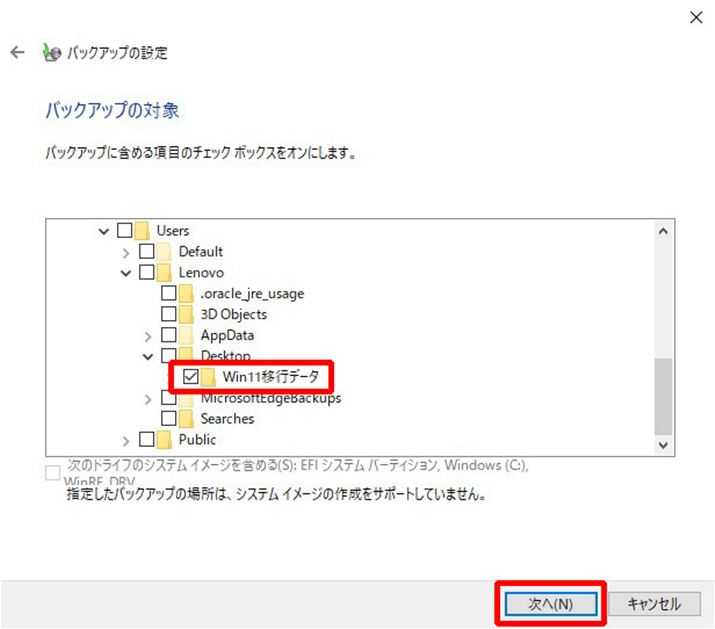Expand the Default folder node
Viewport: 715px width, 629px height.
[126, 252]
